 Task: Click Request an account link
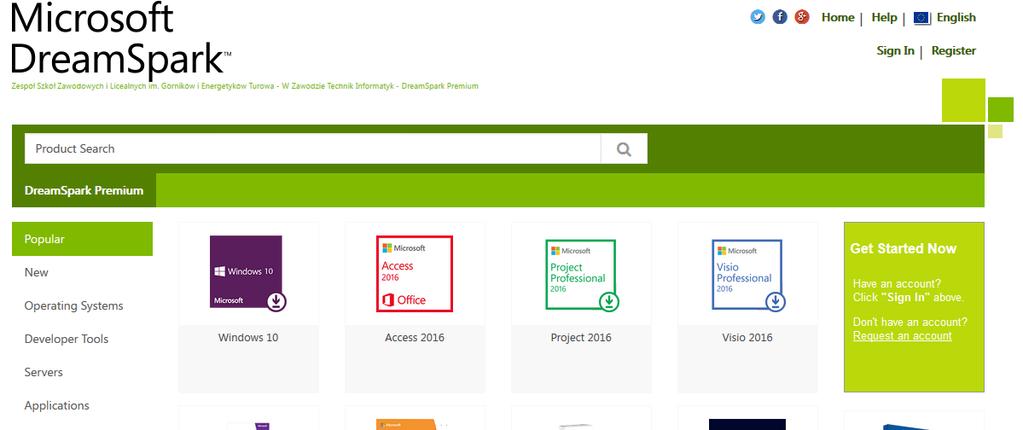[x=902, y=336]
